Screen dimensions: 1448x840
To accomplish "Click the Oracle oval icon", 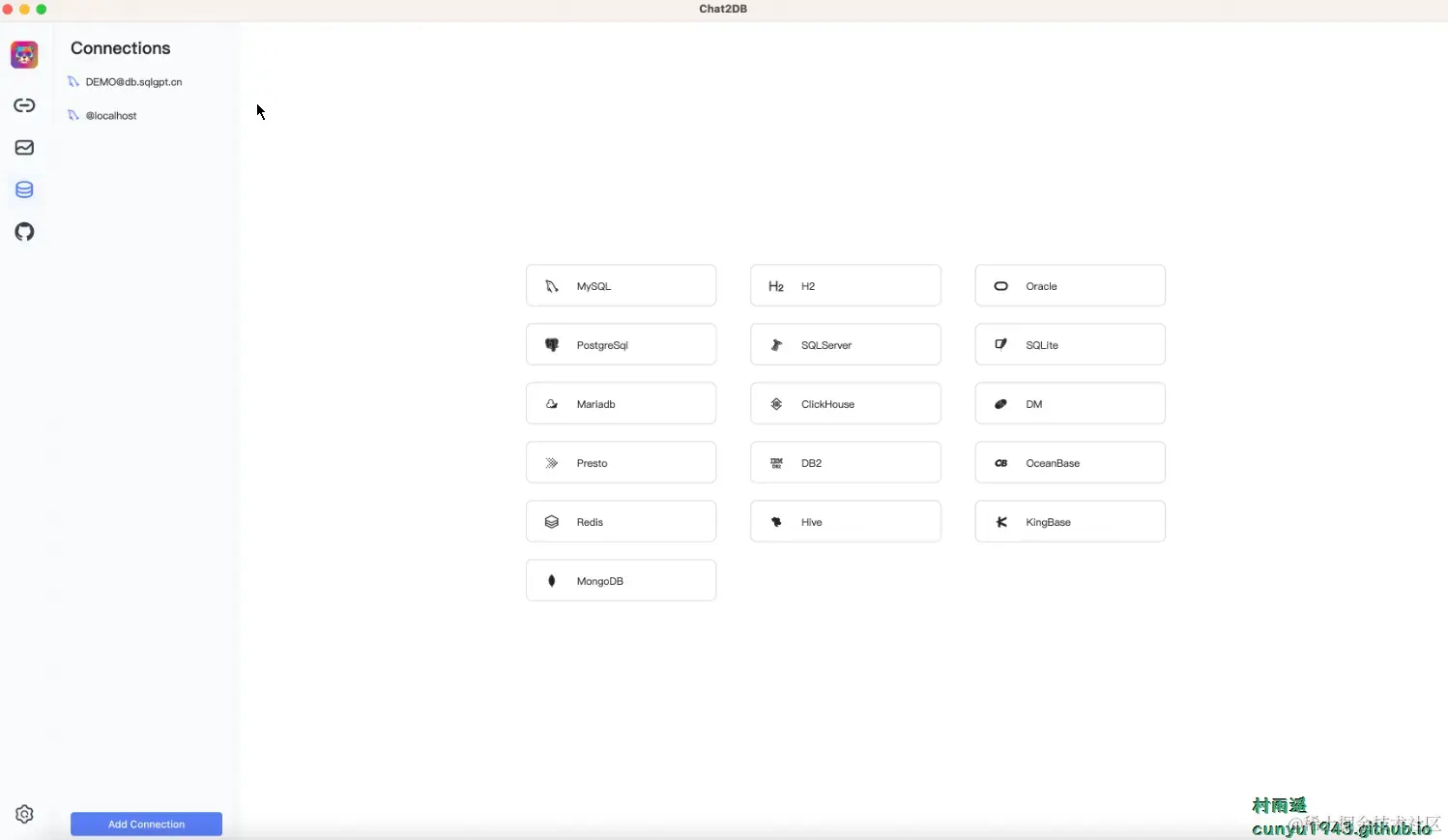I will (1001, 286).
